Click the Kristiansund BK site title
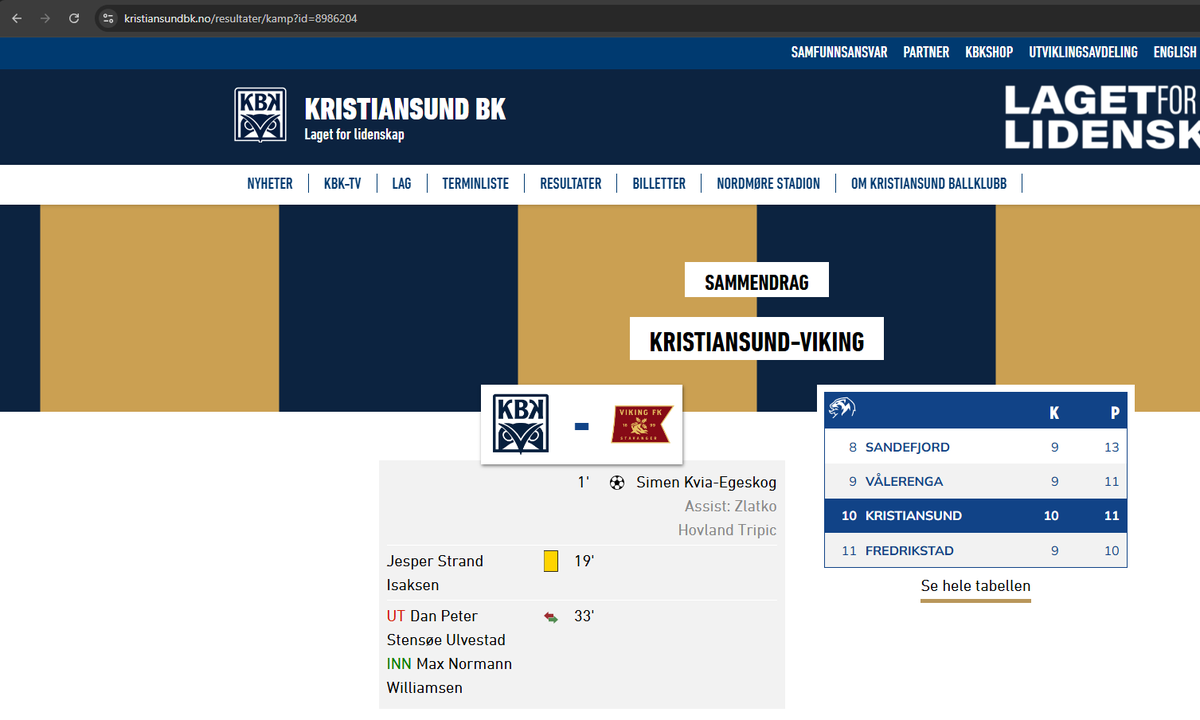1200x720 pixels. pyautogui.click(x=405, y=108)
